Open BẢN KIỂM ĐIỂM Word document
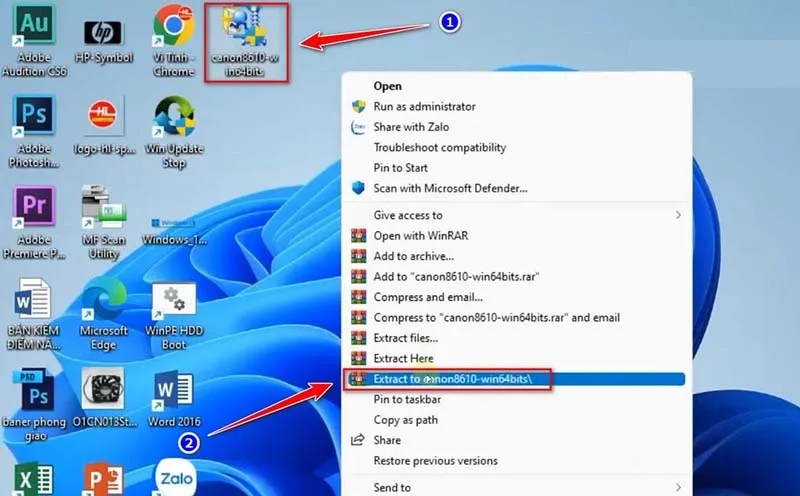 [x=34, y=314]
